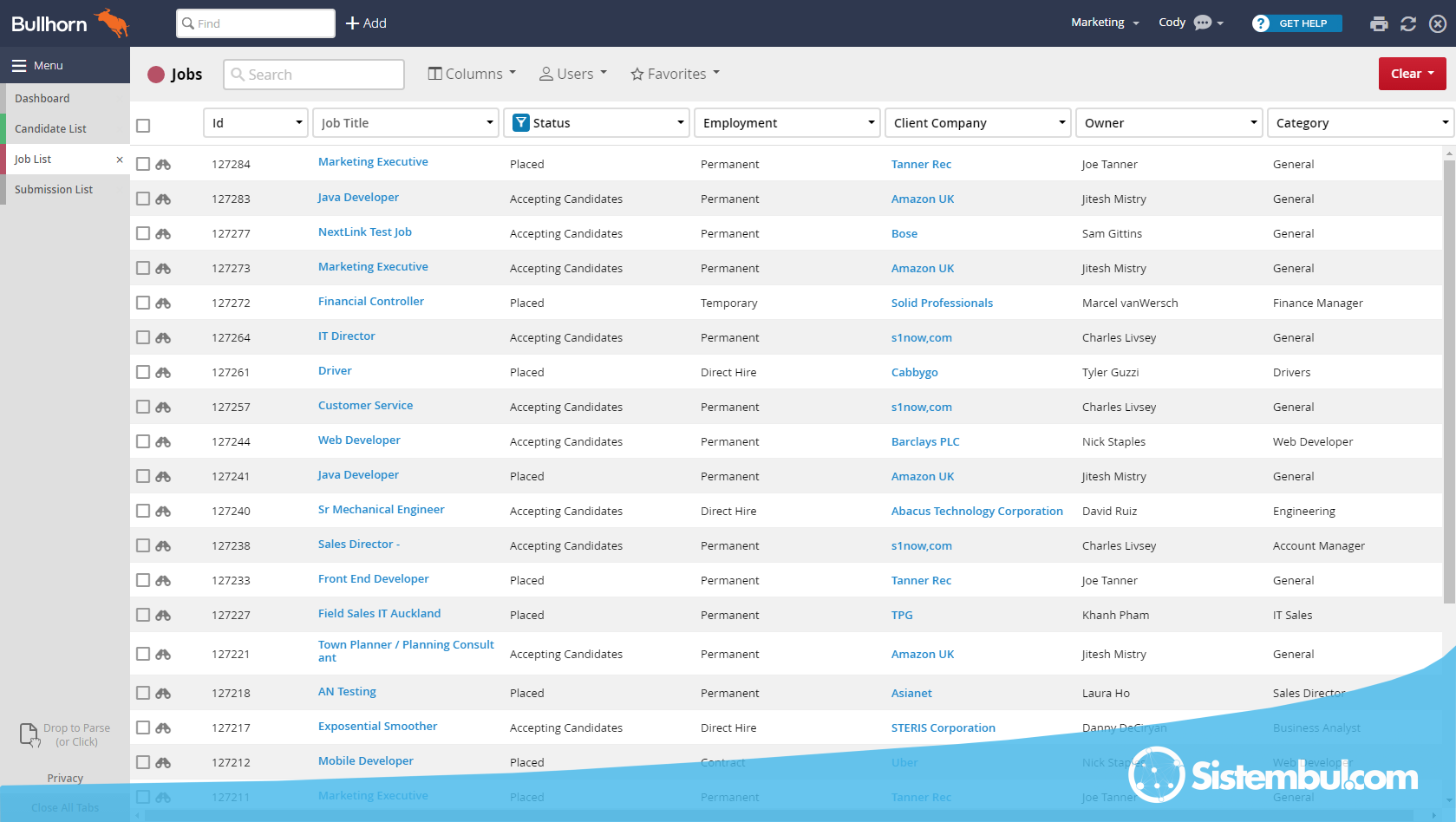
Task: Click binoculars preview icon for job 127284
Action: 163,164
